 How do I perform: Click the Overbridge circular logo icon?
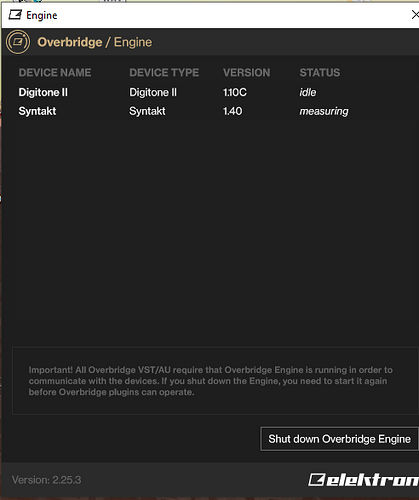[18, 42]
